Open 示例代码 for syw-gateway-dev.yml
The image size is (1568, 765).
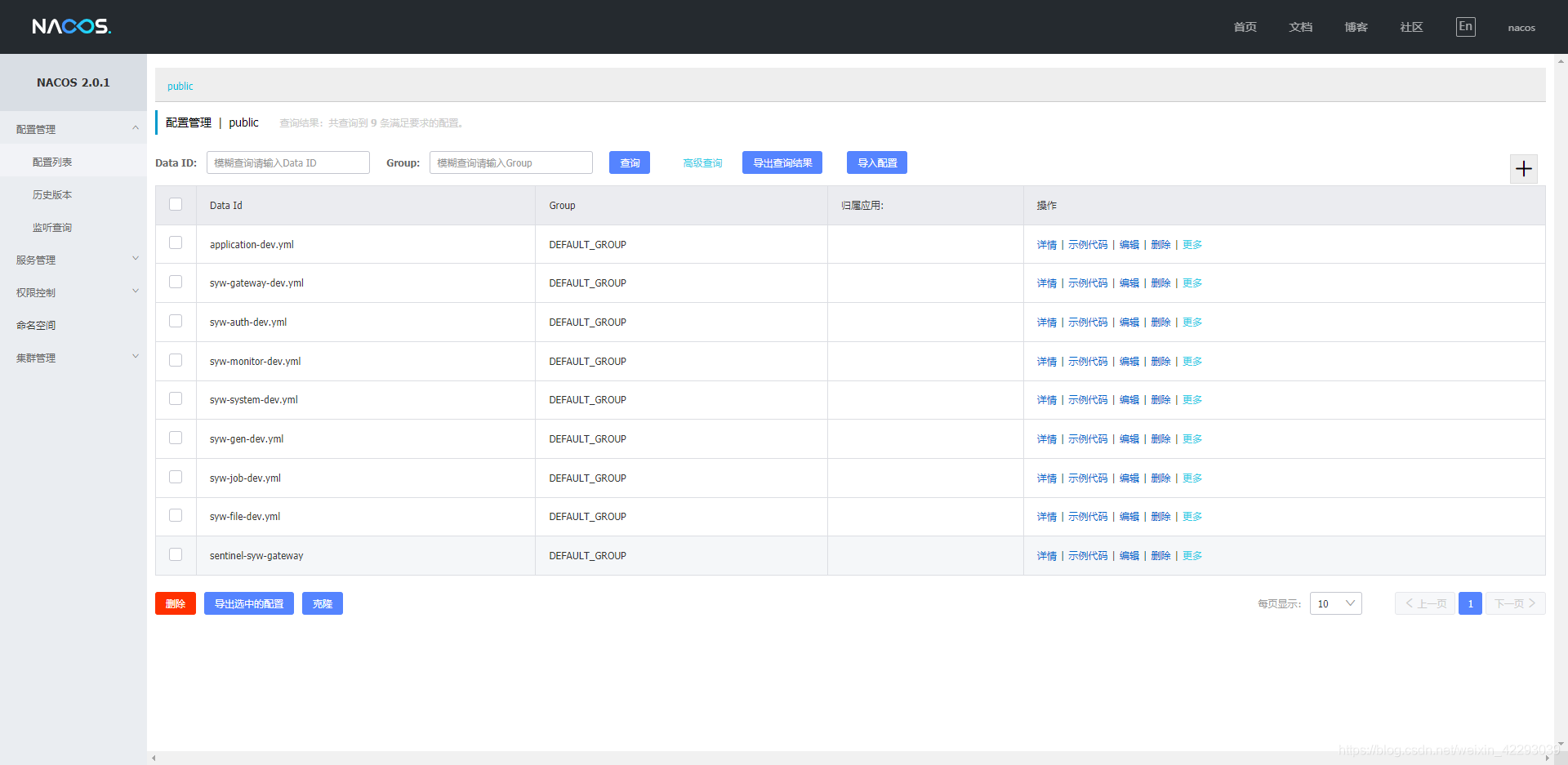coord(1088,283)
